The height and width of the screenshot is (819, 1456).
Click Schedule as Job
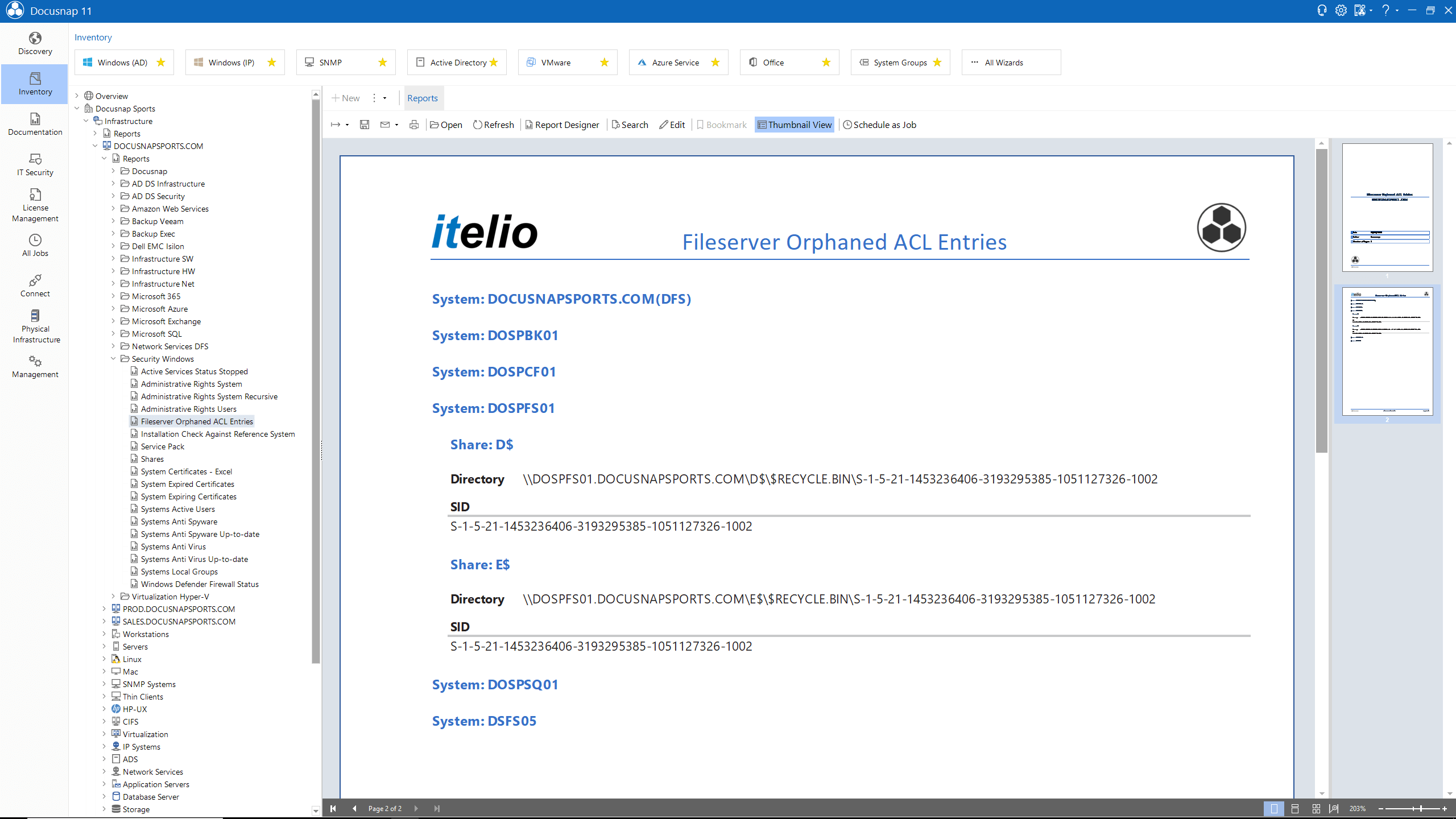pos(879,125)
